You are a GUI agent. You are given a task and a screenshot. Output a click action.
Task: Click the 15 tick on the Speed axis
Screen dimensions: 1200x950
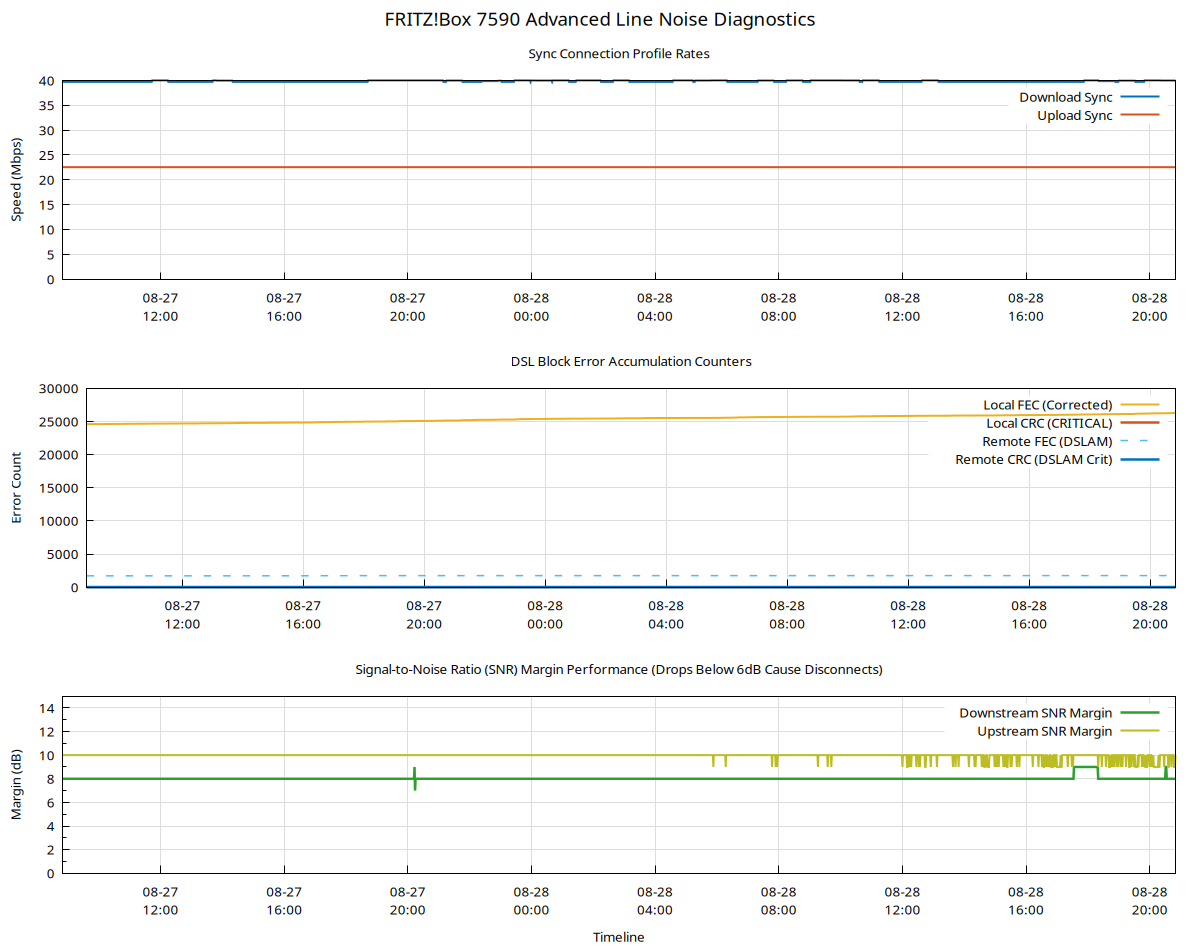coord(46,205)
